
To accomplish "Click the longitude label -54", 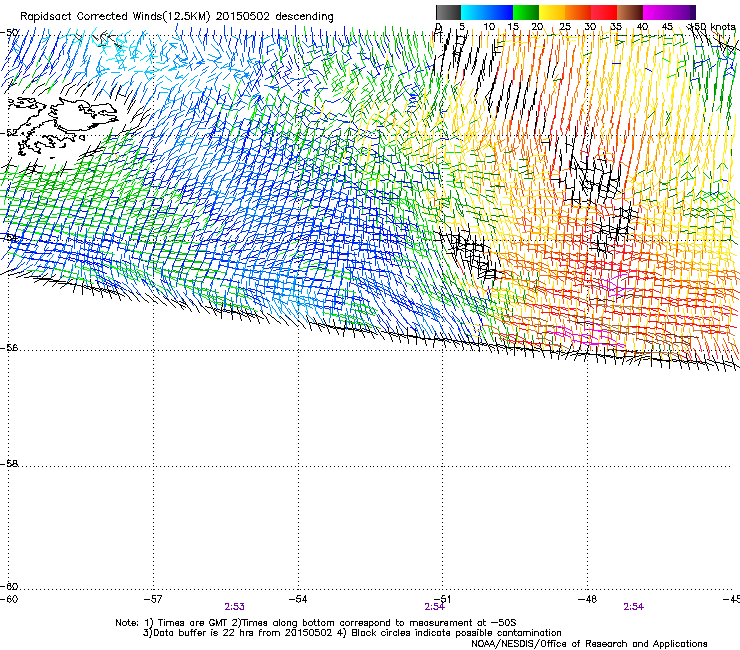I will [298, 599].
